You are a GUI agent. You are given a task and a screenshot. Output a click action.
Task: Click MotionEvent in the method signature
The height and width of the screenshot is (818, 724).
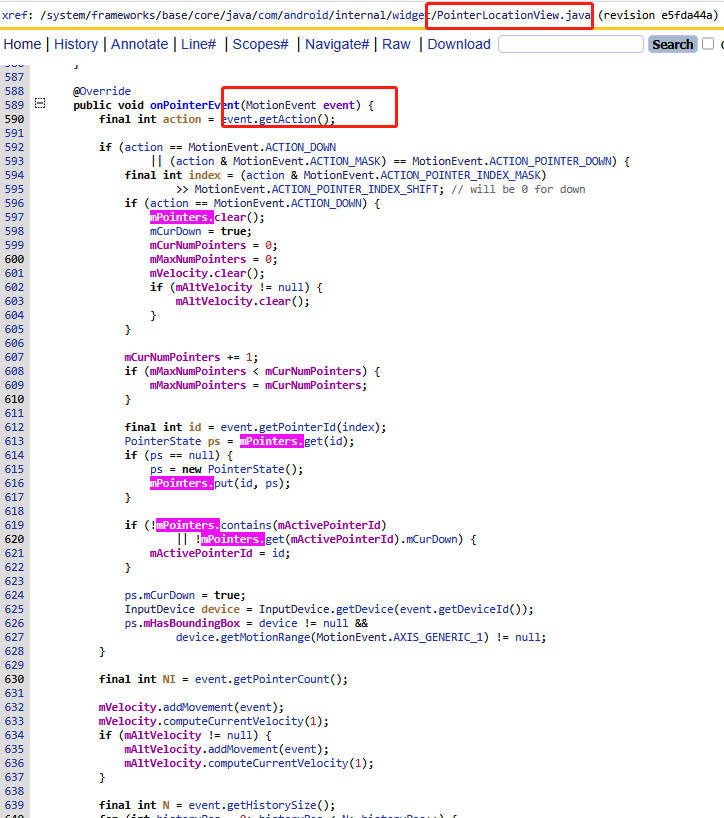point(281,105)
